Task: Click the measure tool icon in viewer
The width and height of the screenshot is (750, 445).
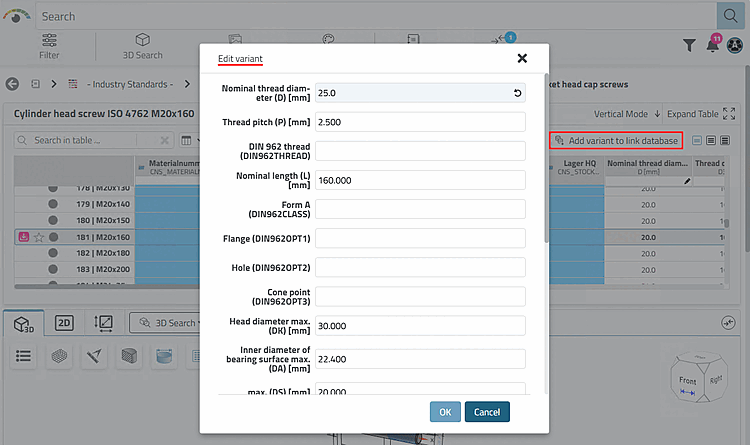Action: 94,356
